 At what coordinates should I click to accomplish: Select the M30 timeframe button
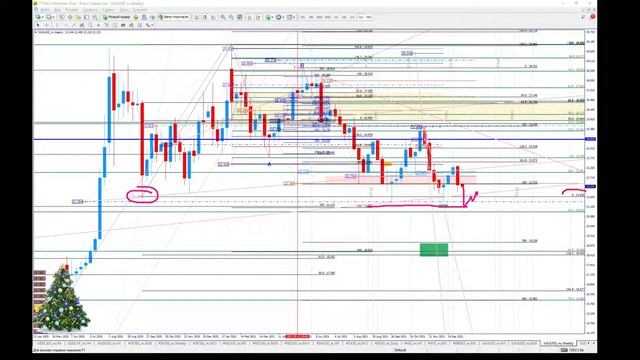[x=327, y=17]
